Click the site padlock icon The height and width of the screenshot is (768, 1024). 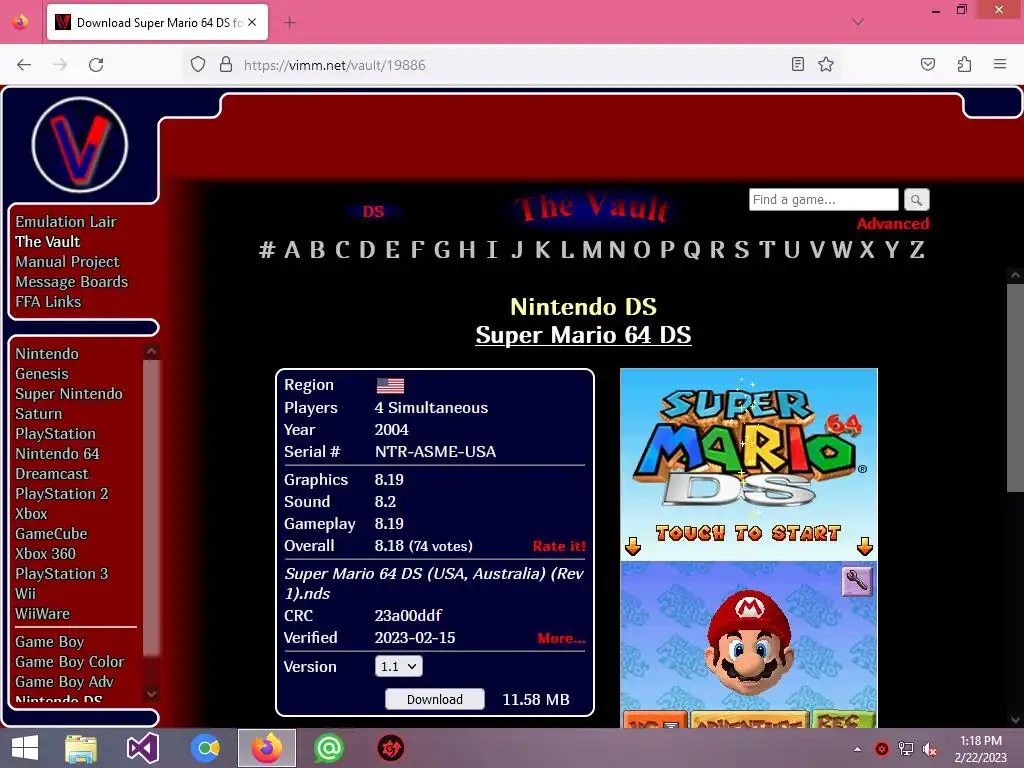226,64
